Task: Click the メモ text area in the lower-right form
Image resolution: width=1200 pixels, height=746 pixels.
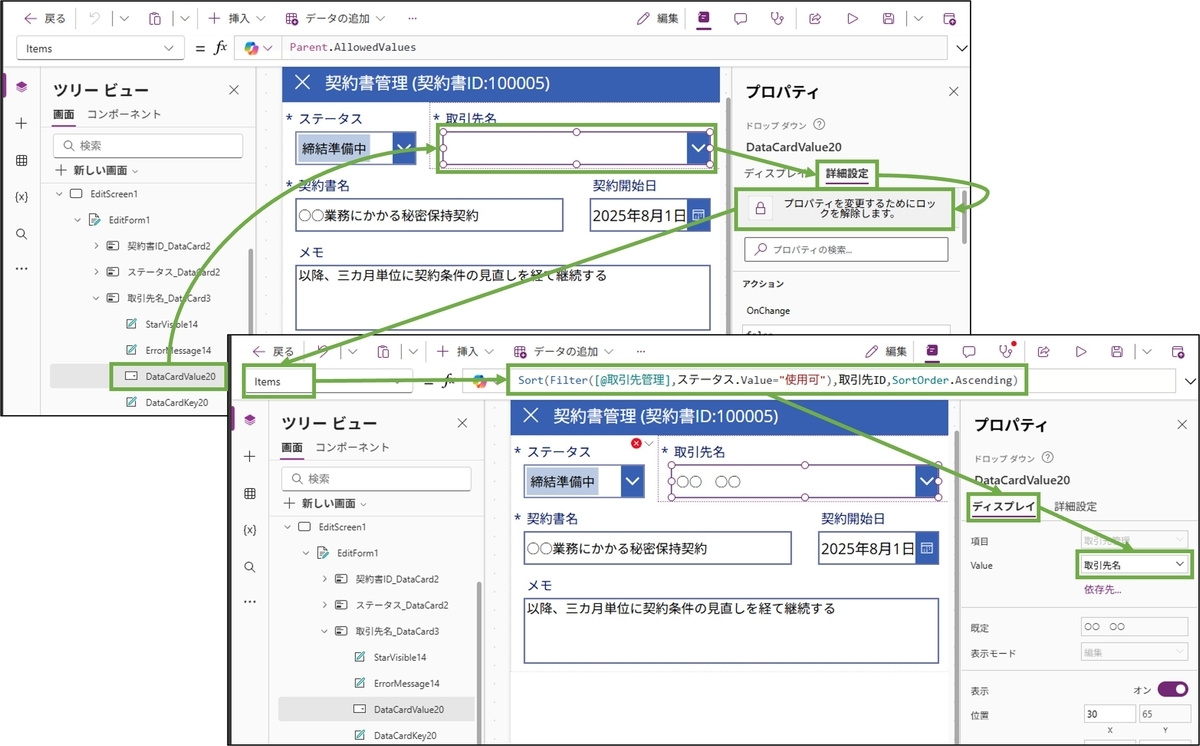Action: pos(732,630)
